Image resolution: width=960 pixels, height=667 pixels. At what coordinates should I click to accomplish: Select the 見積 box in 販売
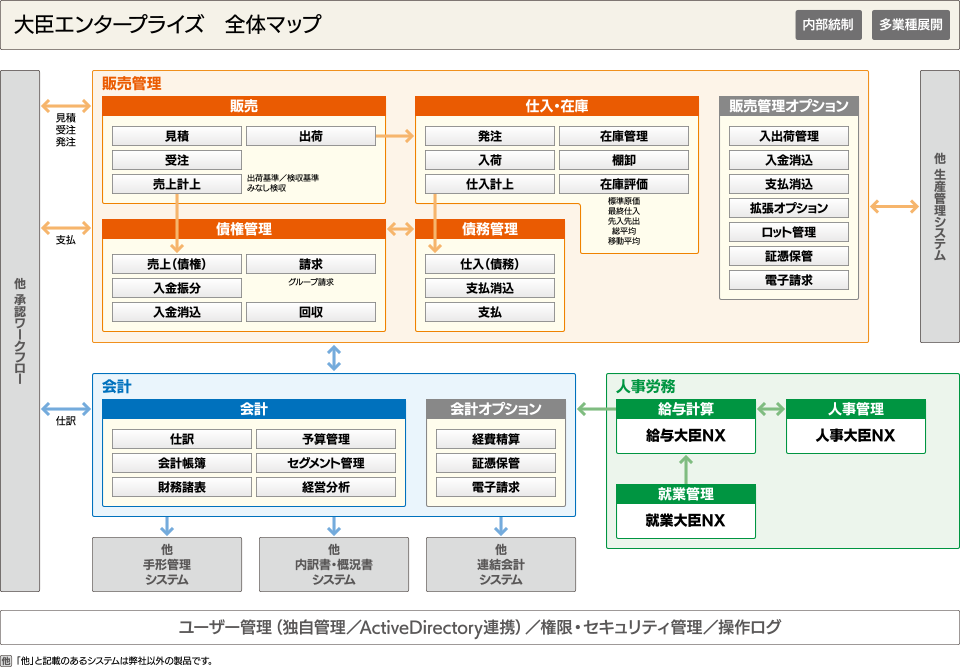pyautogui.click(x=177, y=136)
